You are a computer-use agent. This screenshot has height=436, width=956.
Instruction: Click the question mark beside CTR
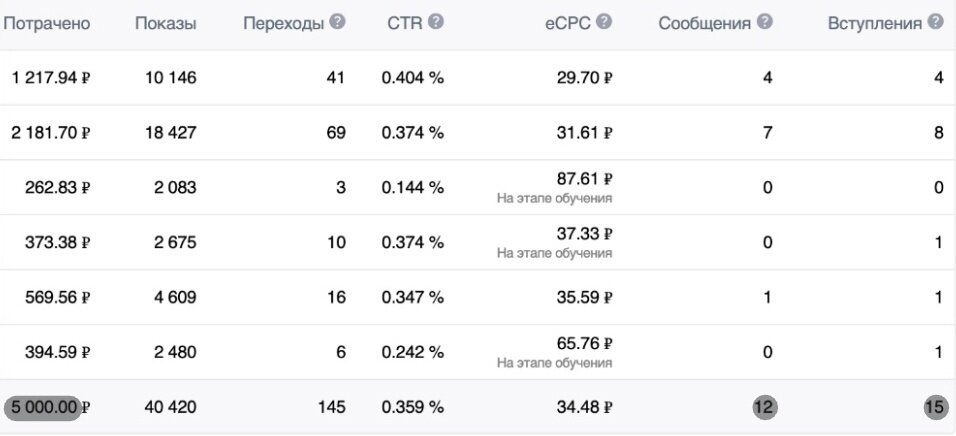coord(435,22)
